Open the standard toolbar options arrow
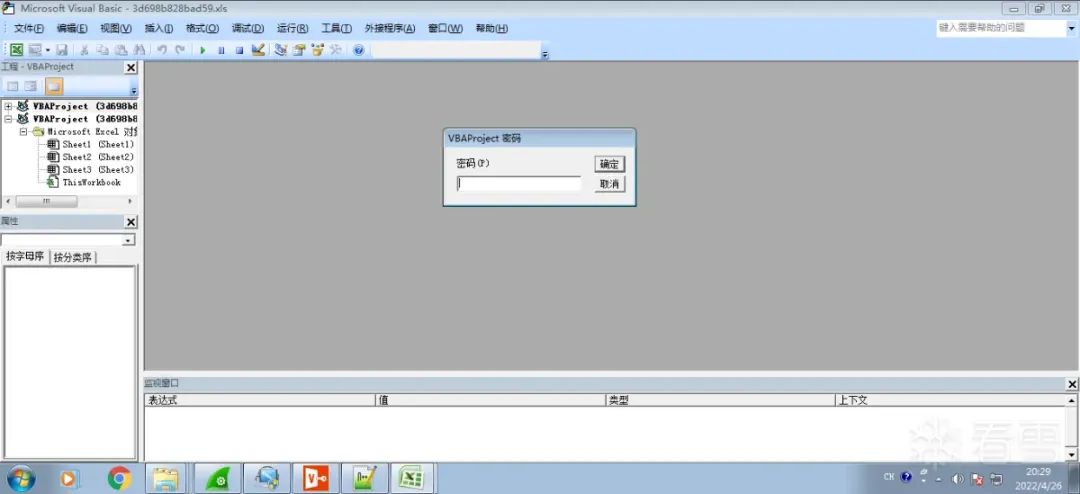This screenshot has width=1080, height=494. 545,54
